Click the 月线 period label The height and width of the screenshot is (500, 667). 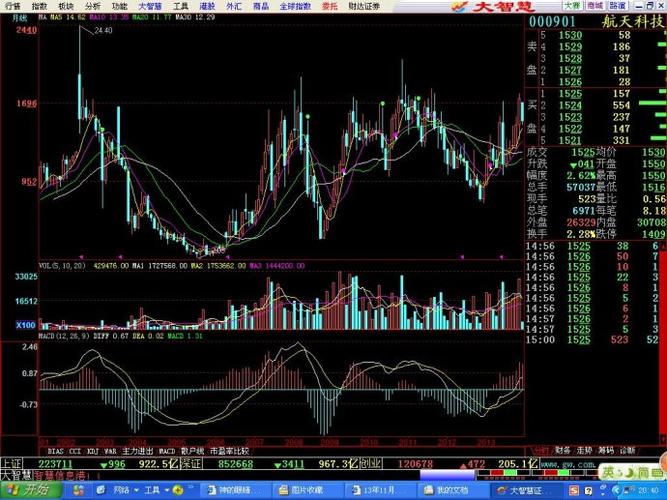(x=20, y=18)
